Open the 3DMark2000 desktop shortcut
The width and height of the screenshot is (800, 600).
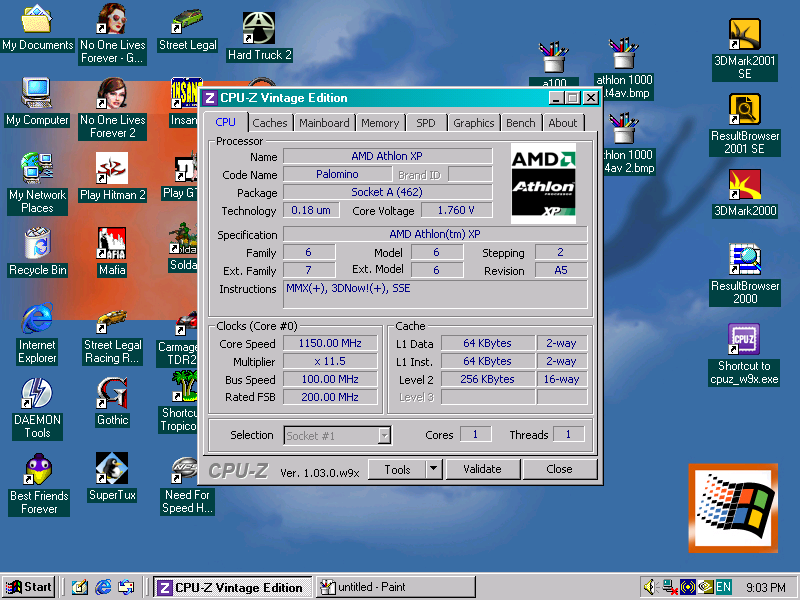(745, 185)
